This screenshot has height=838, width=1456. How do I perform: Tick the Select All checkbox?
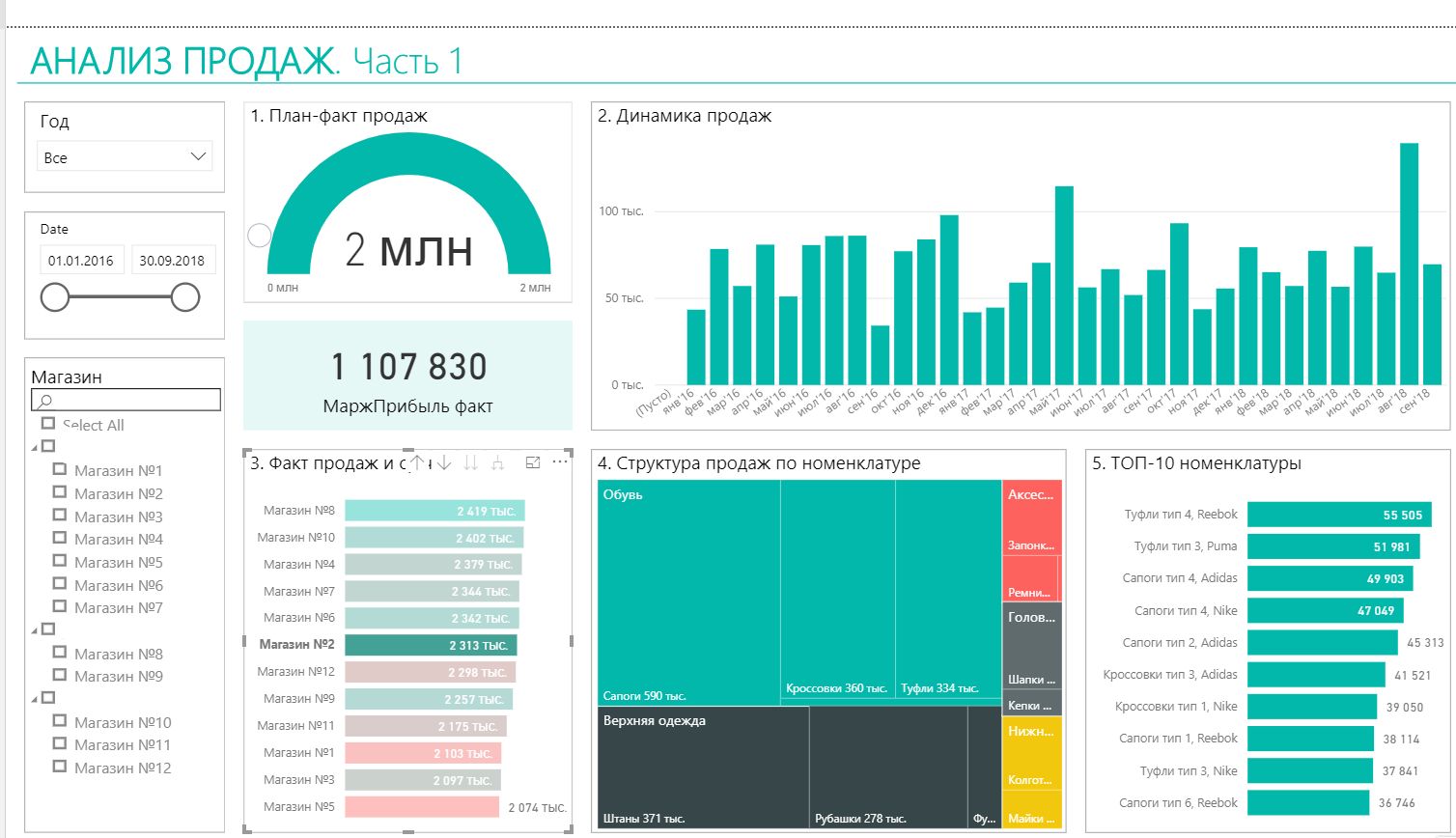(x=48, y=423)
